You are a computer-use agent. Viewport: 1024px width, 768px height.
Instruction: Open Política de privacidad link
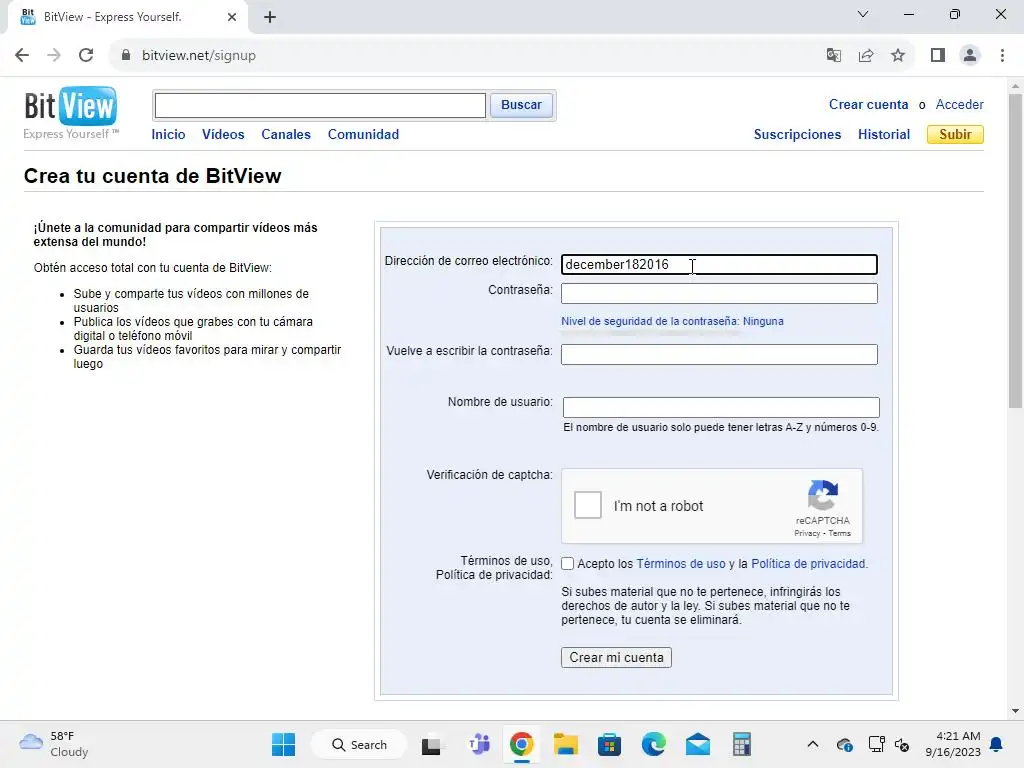pos(808,564)
